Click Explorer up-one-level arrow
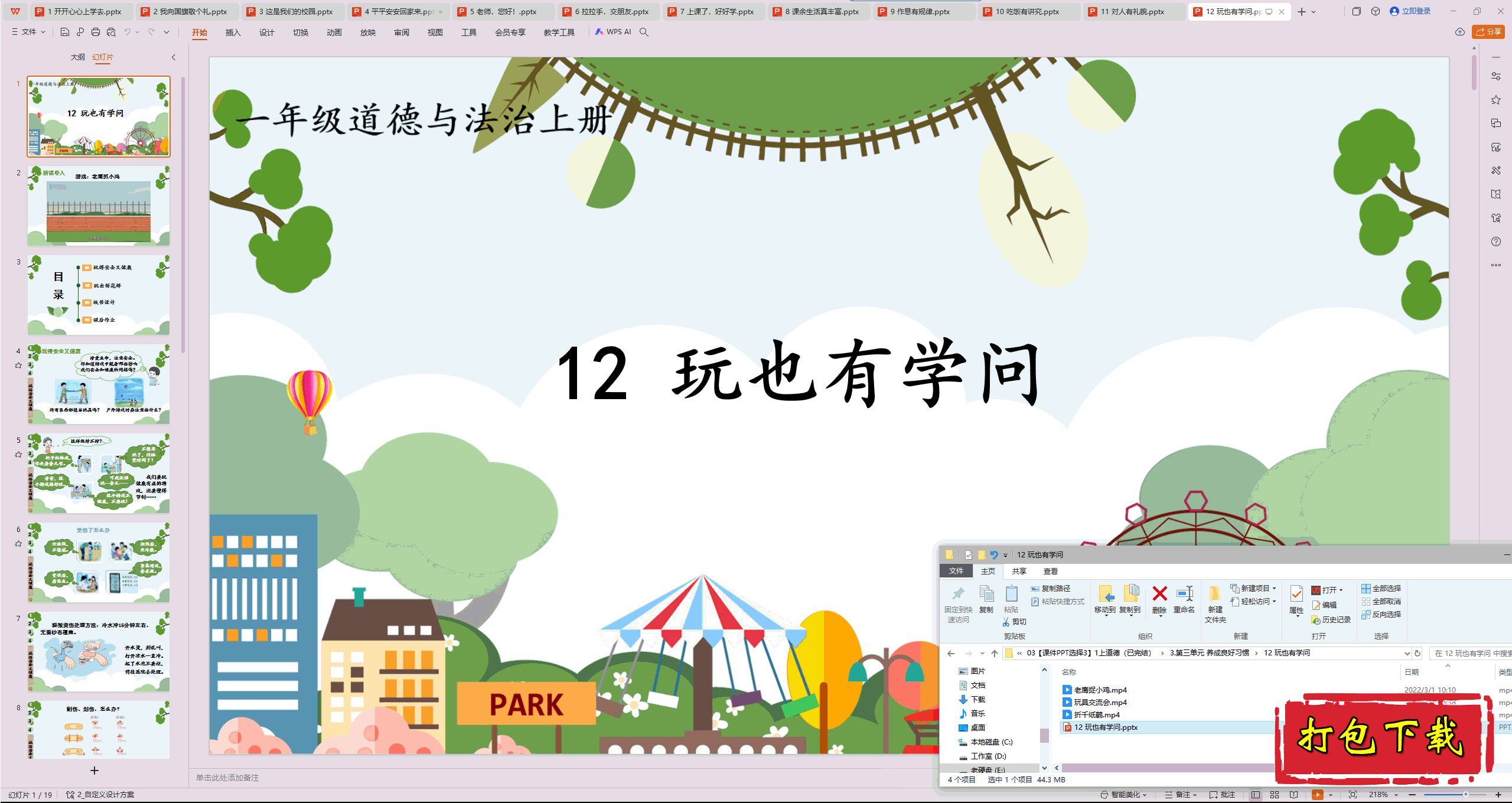Screen dimensions: 1512x803 (995, 653)
